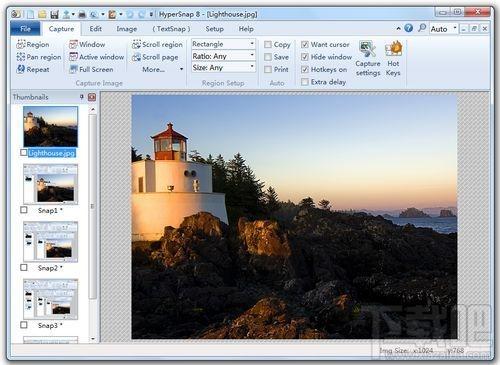
Task: Enable the Extra delay checkbox
Action: coord(305,82)
